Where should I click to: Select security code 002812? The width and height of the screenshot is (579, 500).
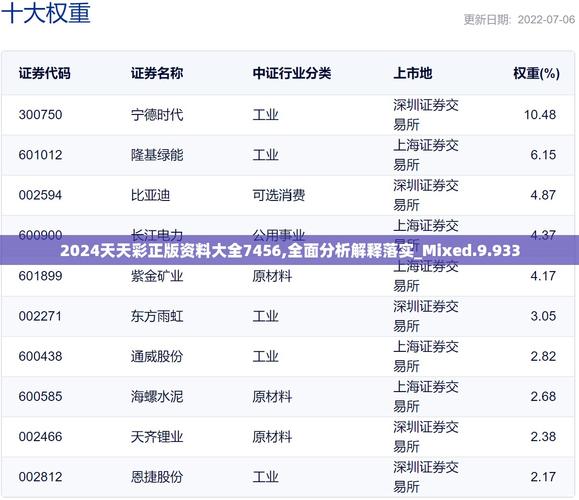[x=40, y=477]
